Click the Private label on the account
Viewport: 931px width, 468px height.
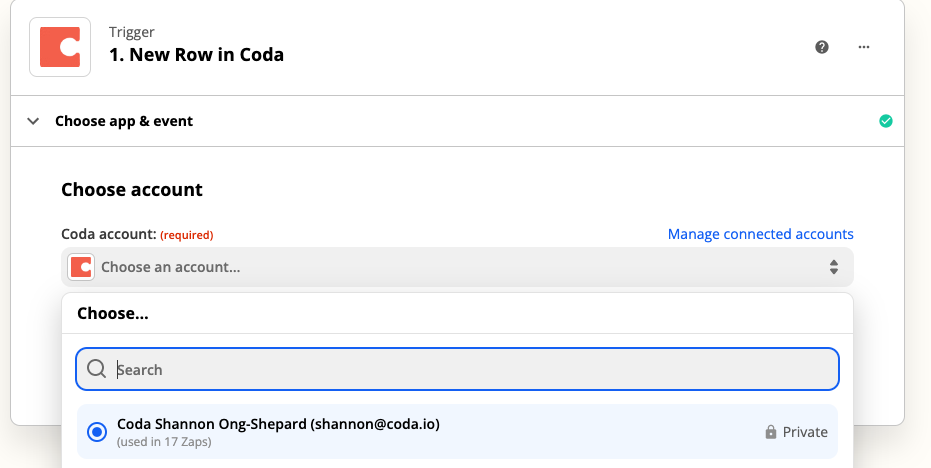[805, 432]
